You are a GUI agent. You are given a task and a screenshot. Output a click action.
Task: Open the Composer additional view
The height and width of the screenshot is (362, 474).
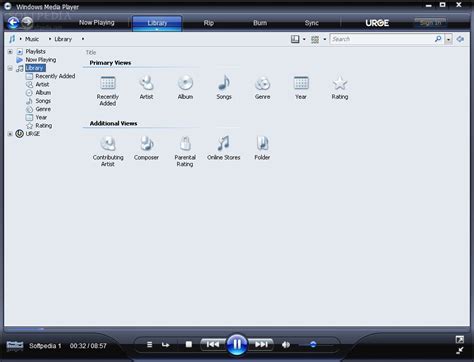coord(146,148)
